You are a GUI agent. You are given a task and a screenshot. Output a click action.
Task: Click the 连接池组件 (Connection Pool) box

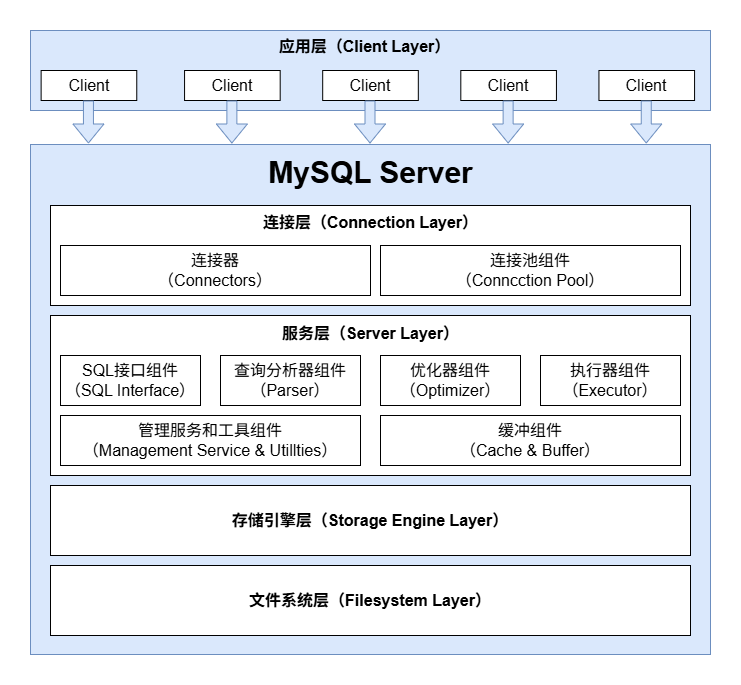pyautogui.click(x=530, y=270)
